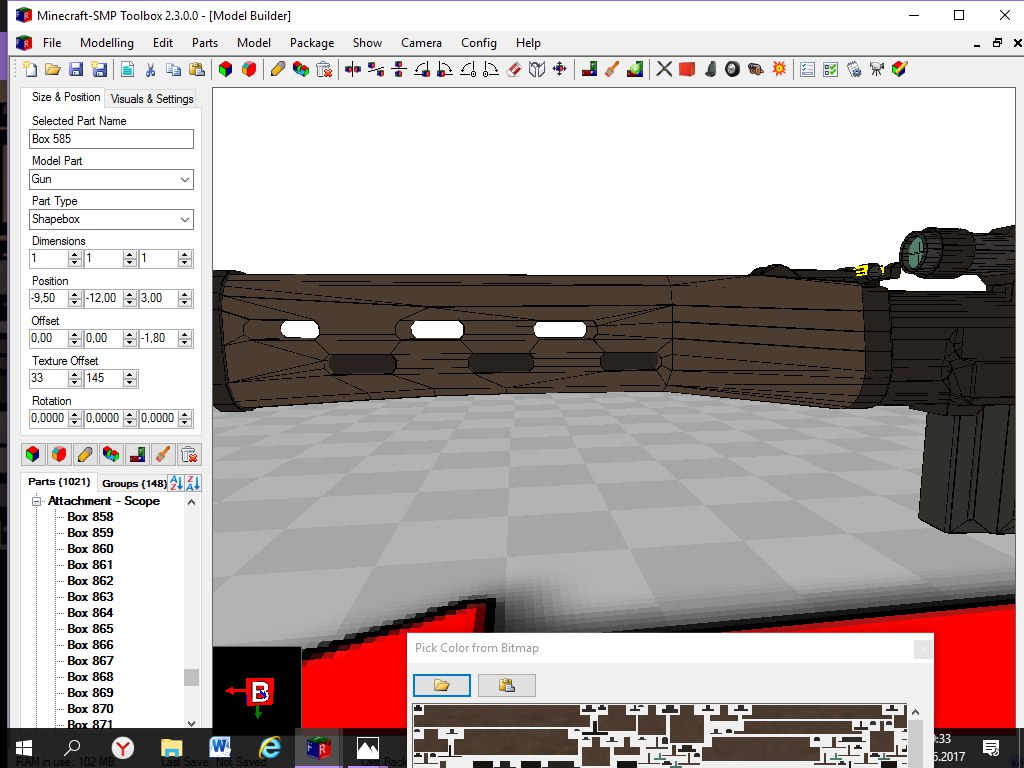Click the explosion icon in the top toolbar
1024x768 pixels.
click(x=779, y=69)
